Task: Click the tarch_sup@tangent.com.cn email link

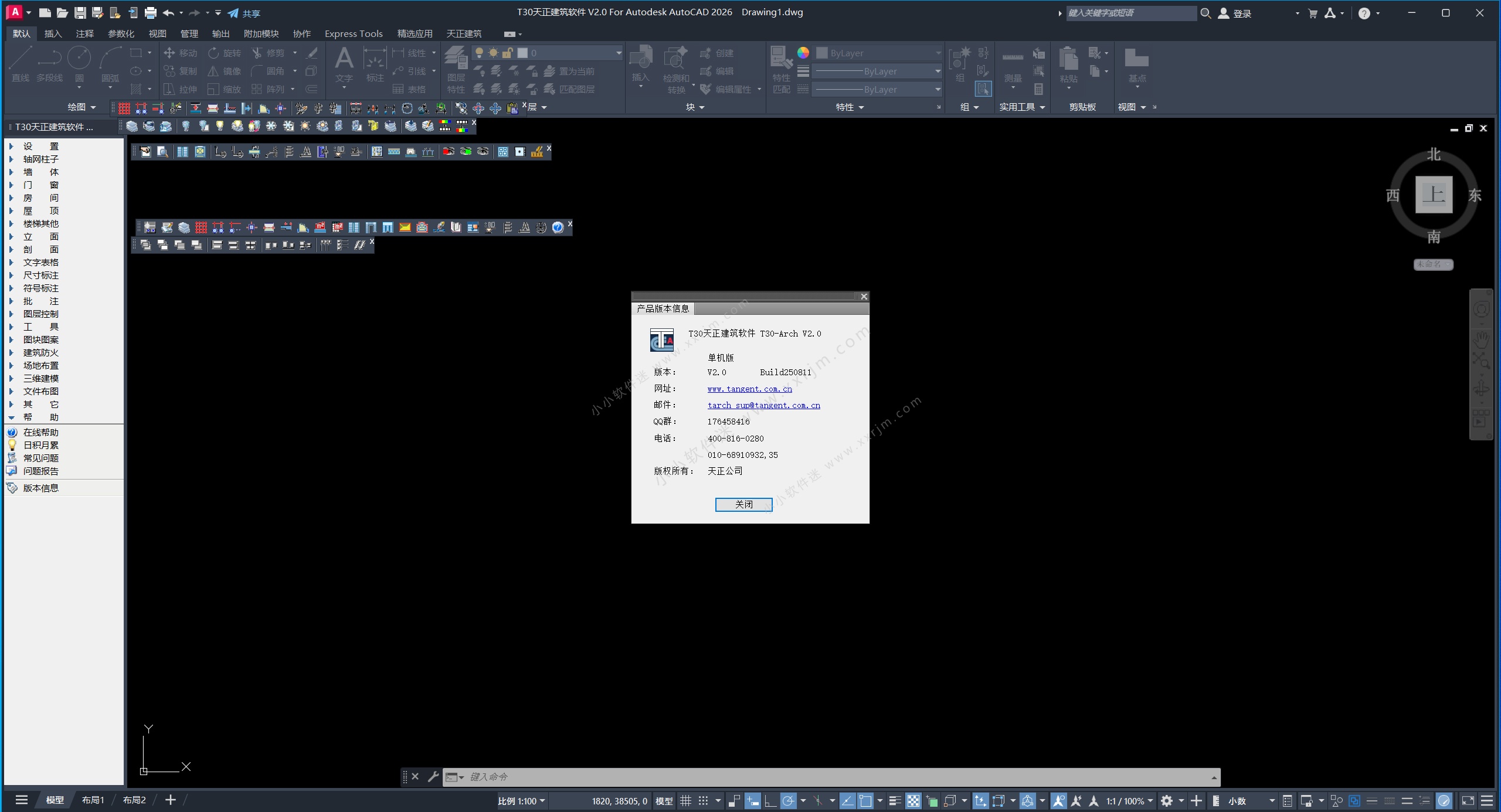Action: coord(763,405)
